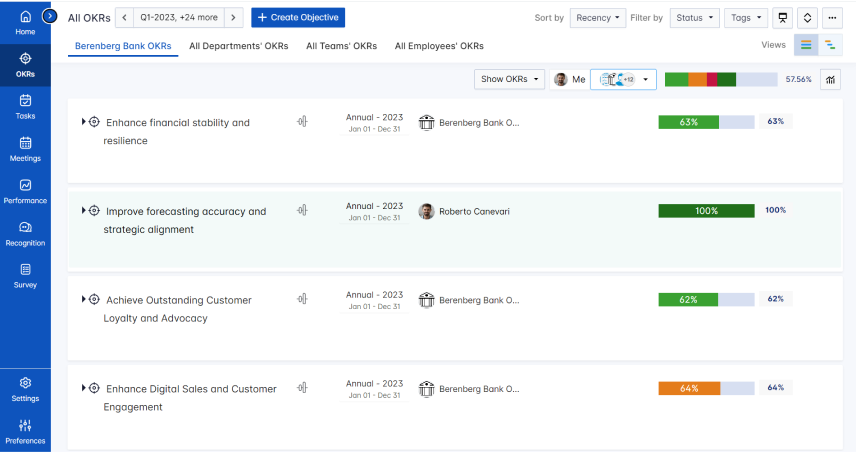The height and width of the screenshot is (452, 856).
Task: Click the expand/collapse all icon
Action: (x=807, y=17)
